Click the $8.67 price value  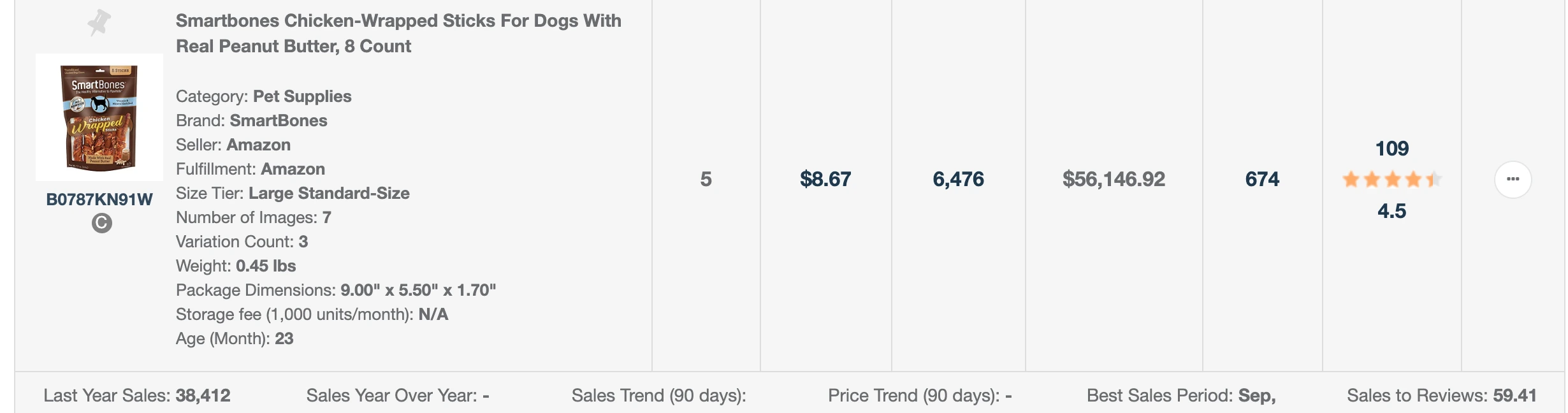point(825,179)
